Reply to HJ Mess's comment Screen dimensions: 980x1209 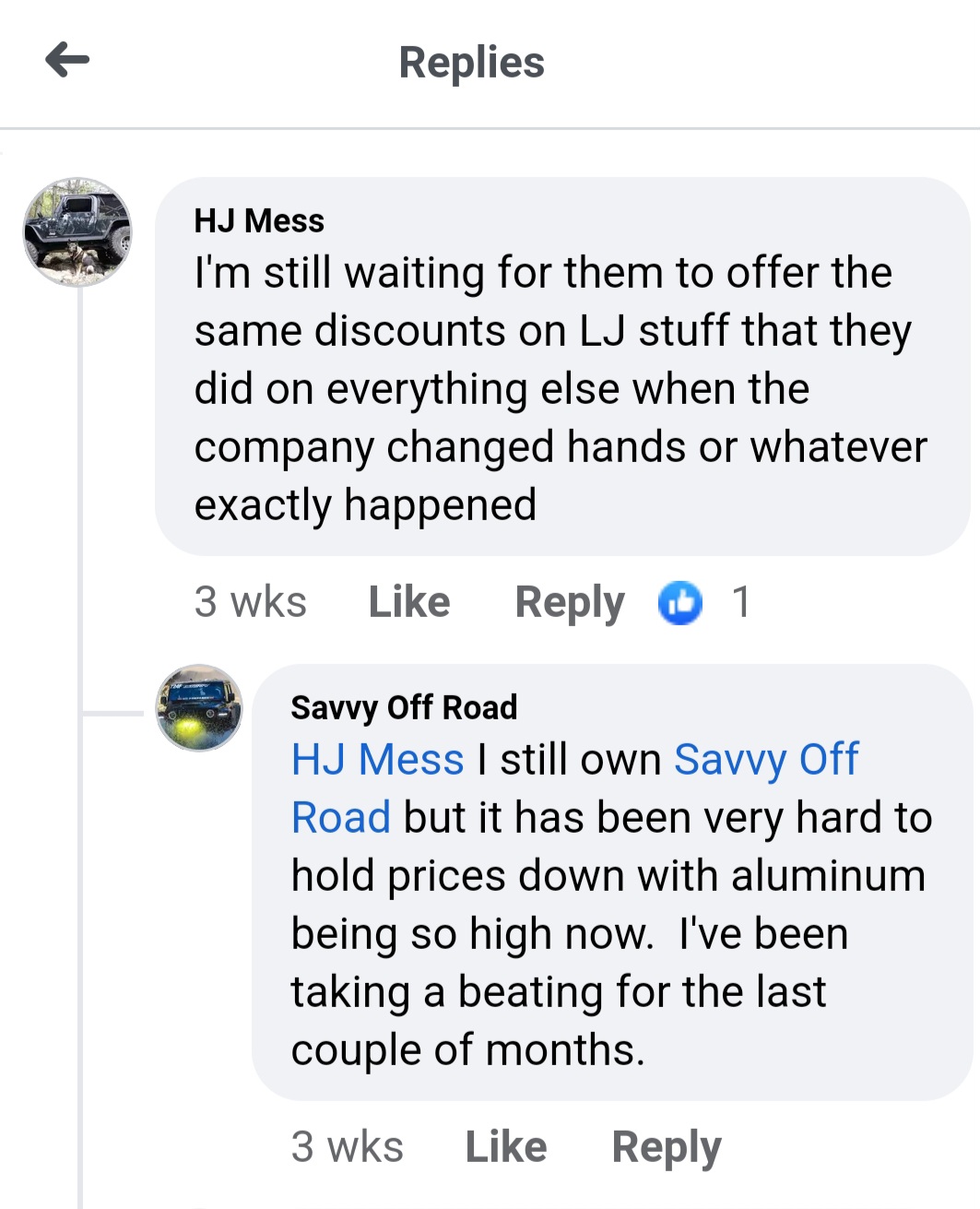pos(569,602)
